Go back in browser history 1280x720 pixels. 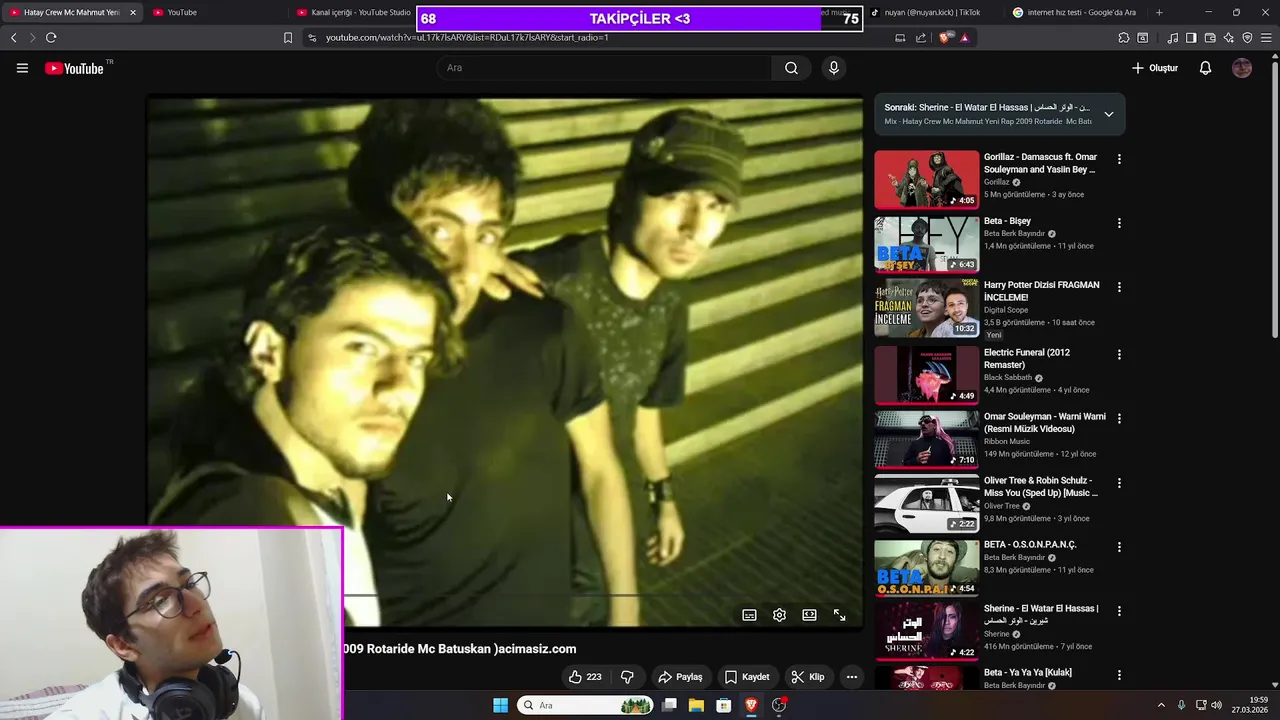(x=13, y=38)
